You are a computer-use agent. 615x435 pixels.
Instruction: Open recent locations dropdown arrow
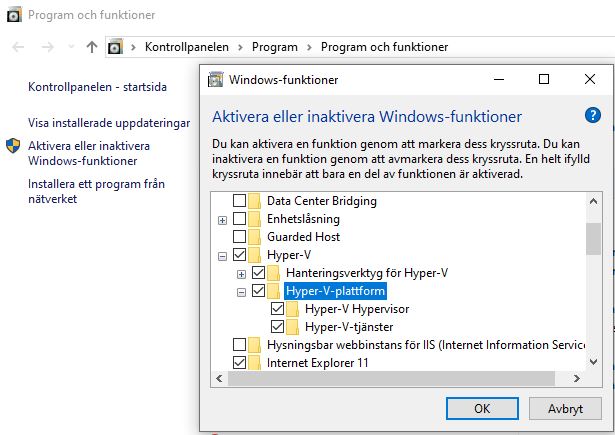click(71, 47)
